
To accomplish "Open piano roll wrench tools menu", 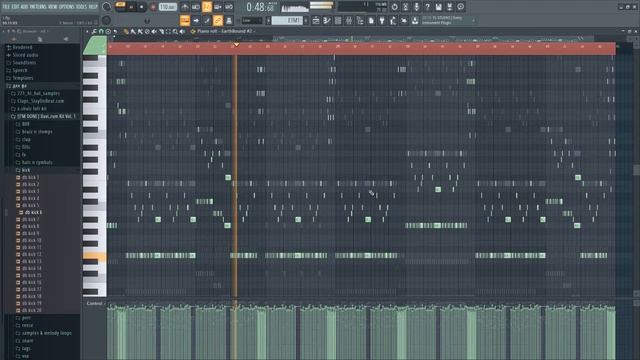I will coord(94,31).
